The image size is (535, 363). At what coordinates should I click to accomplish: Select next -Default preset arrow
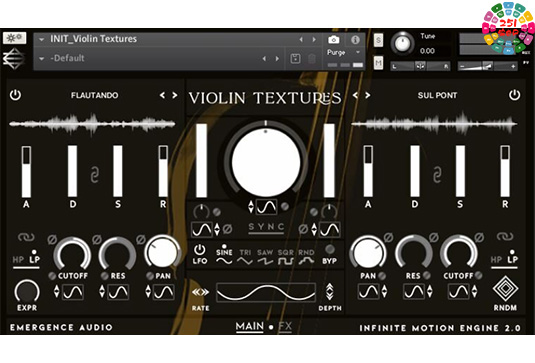(x=277, y=59)
